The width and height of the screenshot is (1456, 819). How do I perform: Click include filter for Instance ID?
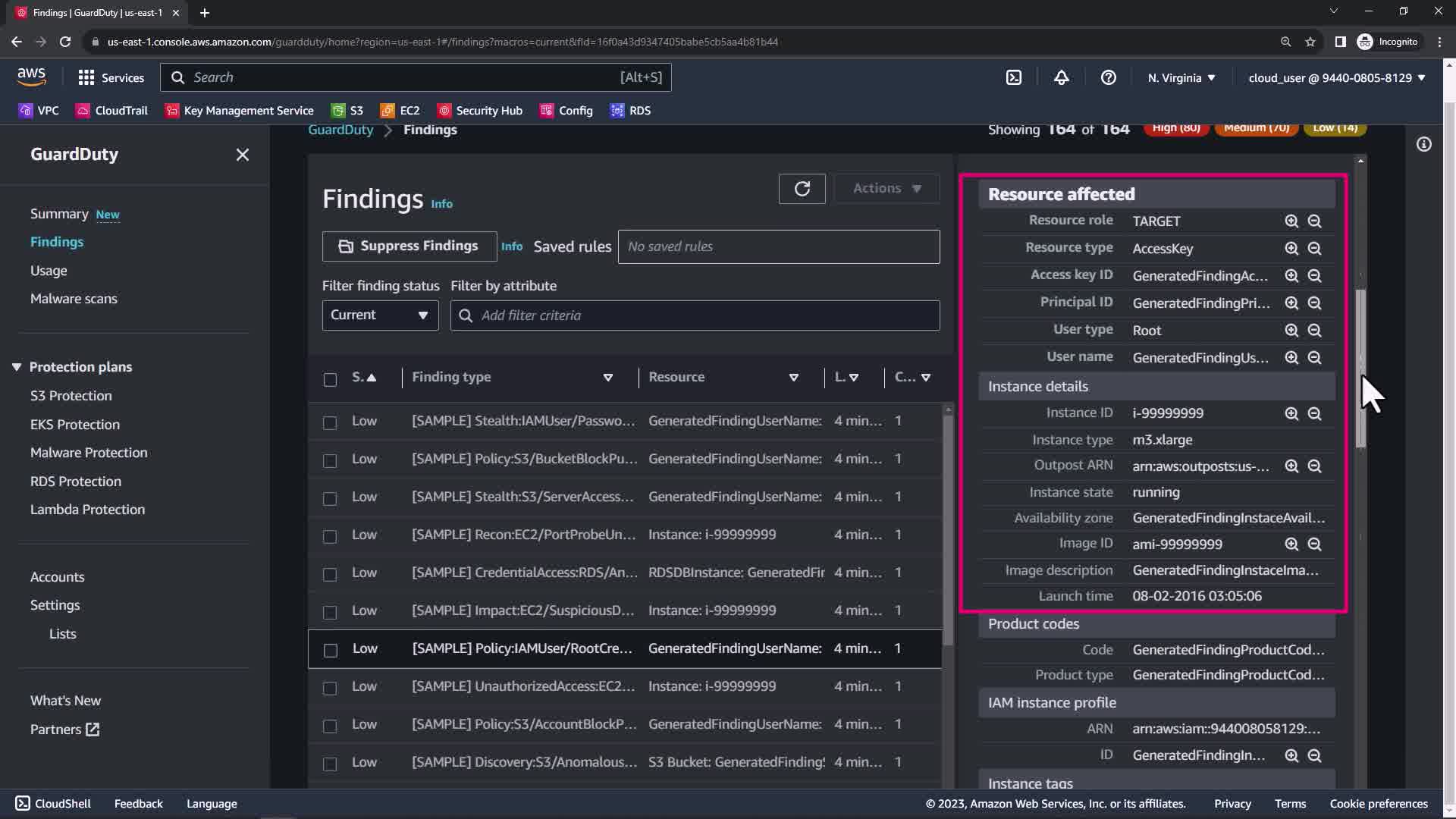click(x=1291, y=413)
